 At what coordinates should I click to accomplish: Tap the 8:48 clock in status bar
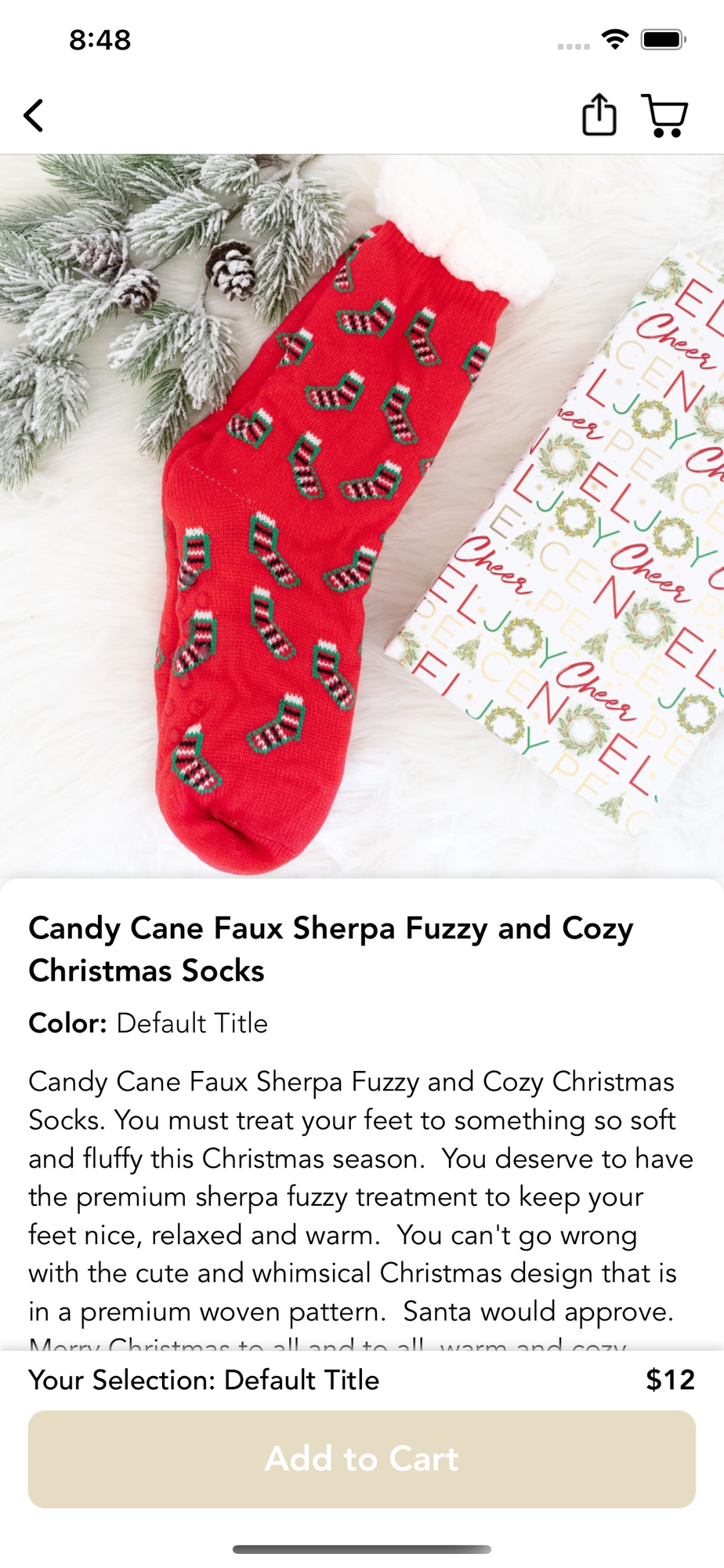(x=100, y=40)
